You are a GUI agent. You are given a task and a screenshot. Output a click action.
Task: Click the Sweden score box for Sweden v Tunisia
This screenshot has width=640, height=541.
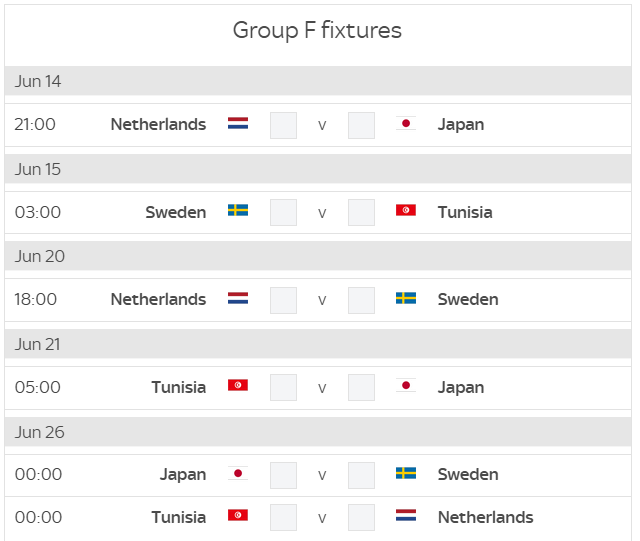283,212
